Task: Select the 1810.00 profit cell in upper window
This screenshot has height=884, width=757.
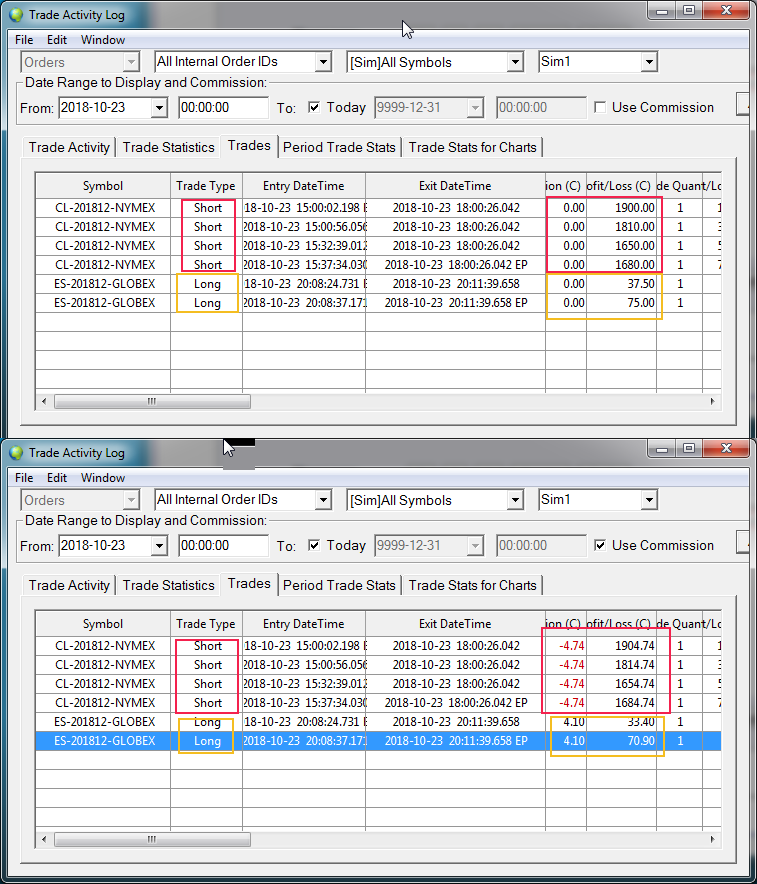Action: point(621,227)
